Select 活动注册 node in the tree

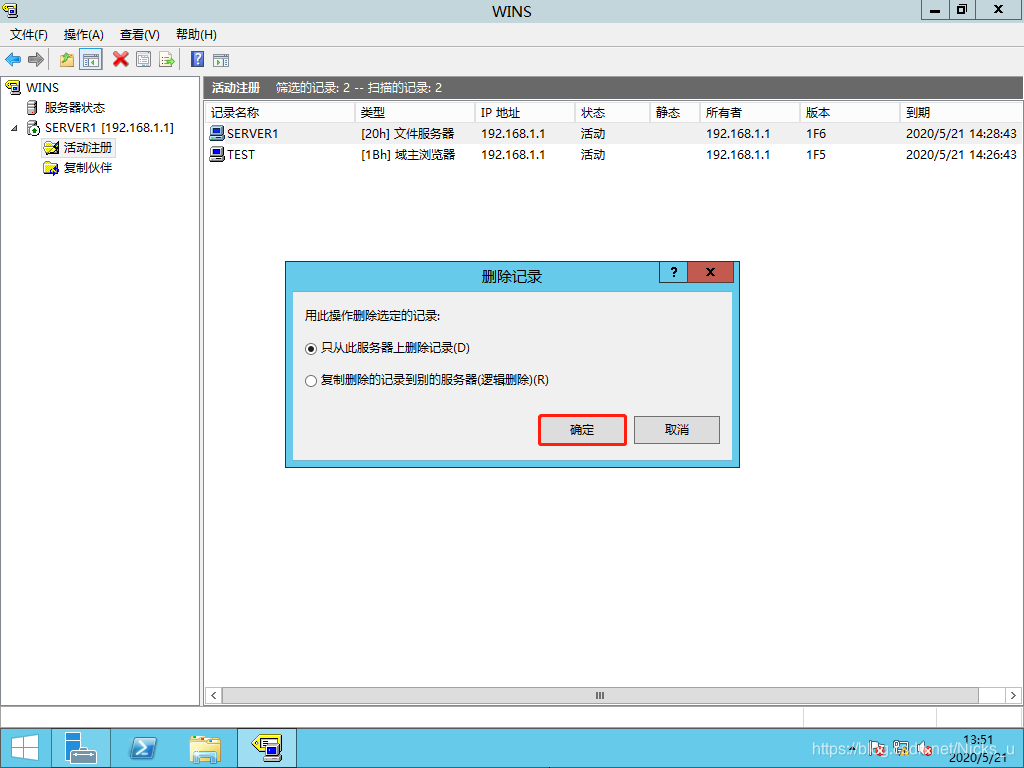(88, 148)
